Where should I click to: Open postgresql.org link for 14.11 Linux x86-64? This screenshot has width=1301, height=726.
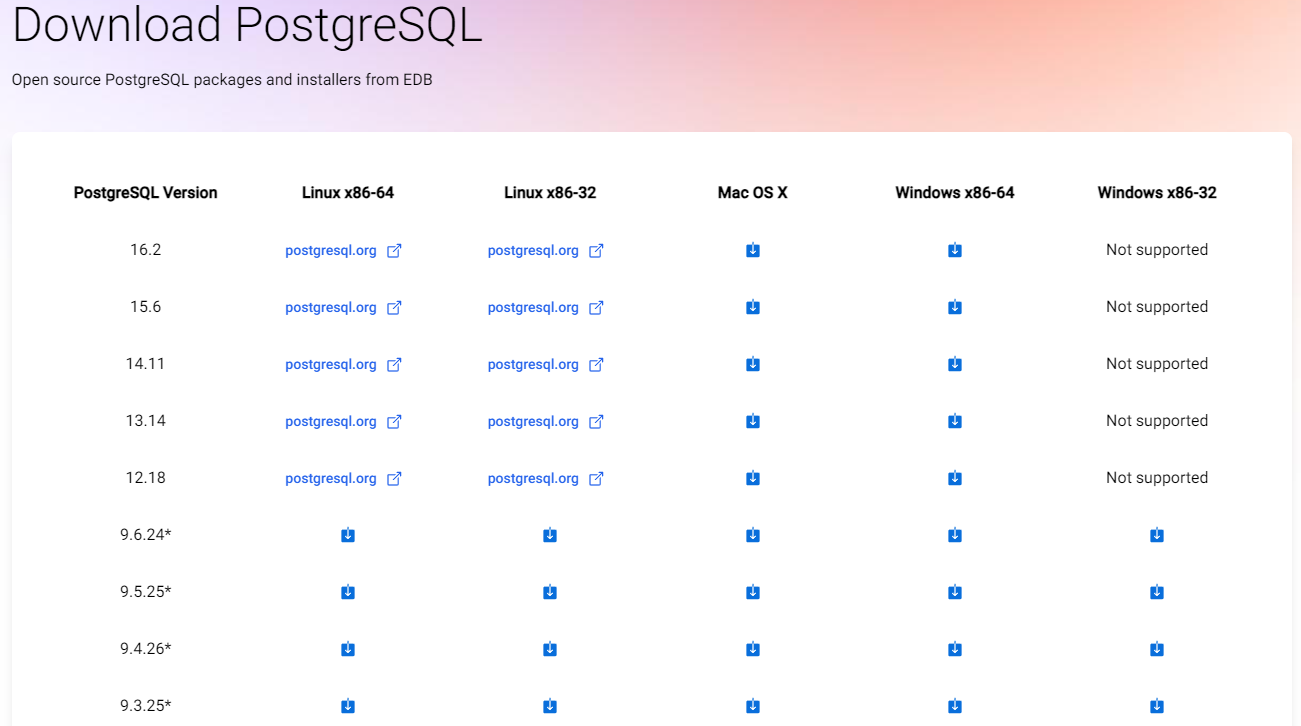(x=343, y=365)
